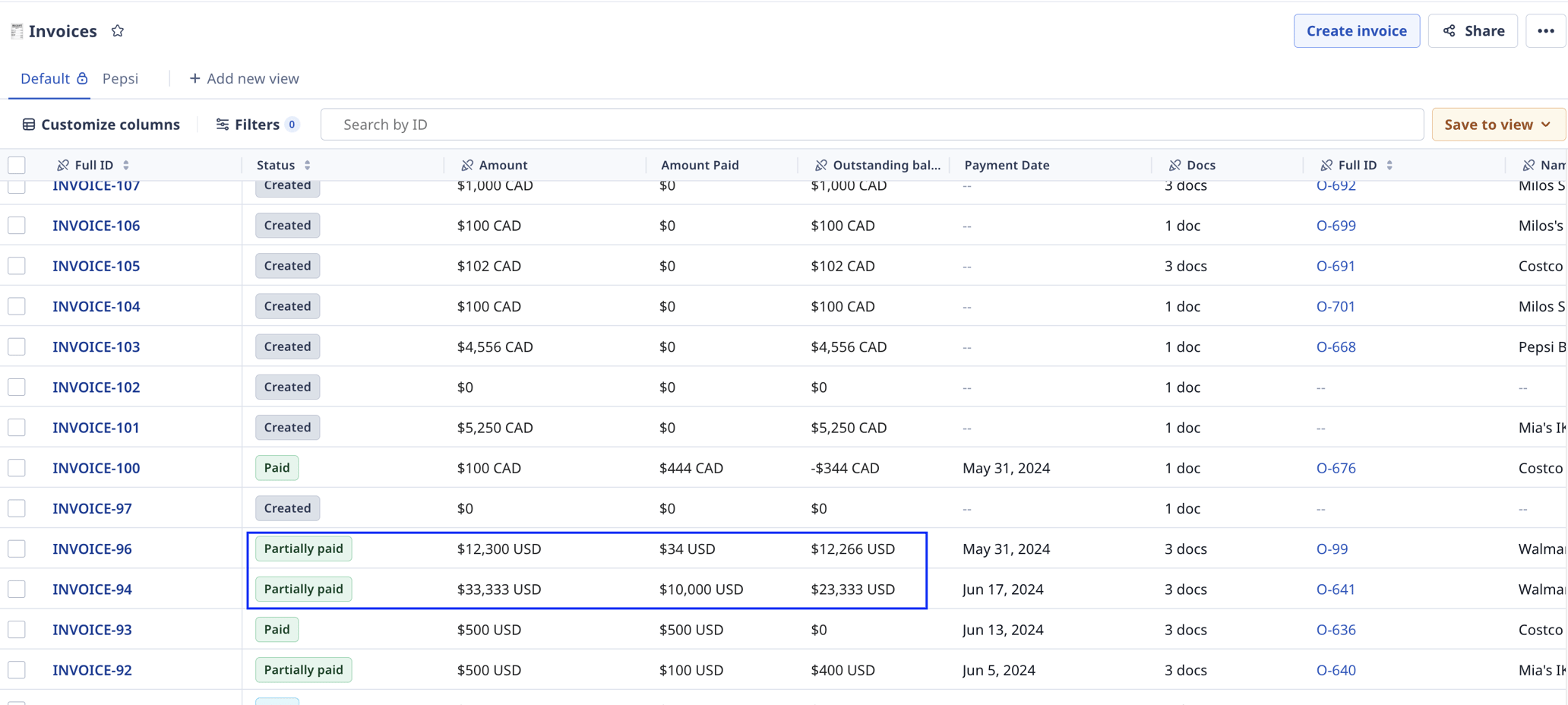Click pin icon on first Full ID column
Viewport: 1568px width, 705px height.
tap(63, 165)
